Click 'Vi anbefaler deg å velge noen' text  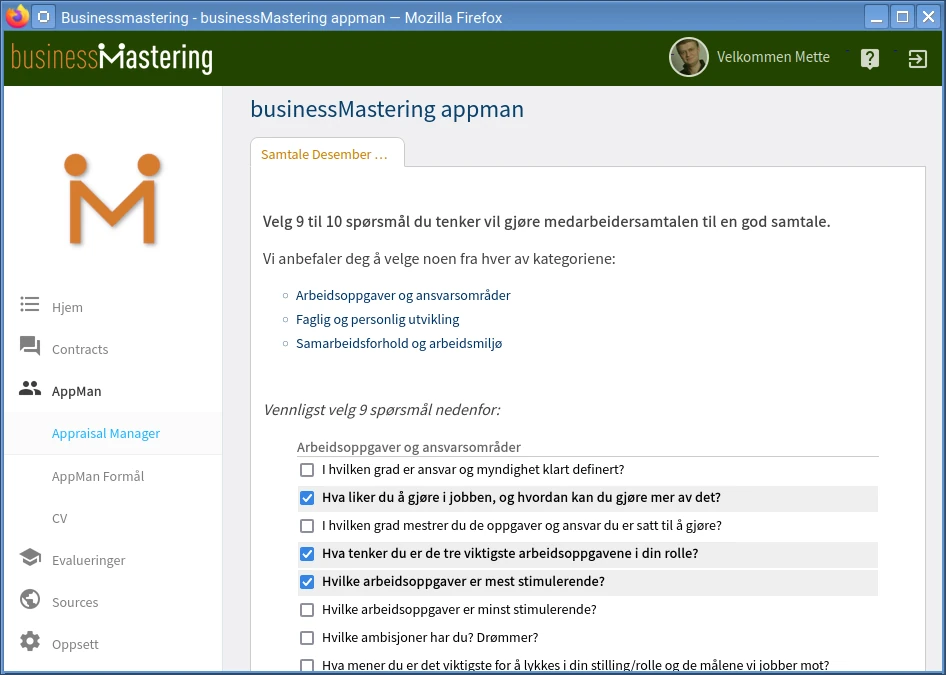point(439,259)
